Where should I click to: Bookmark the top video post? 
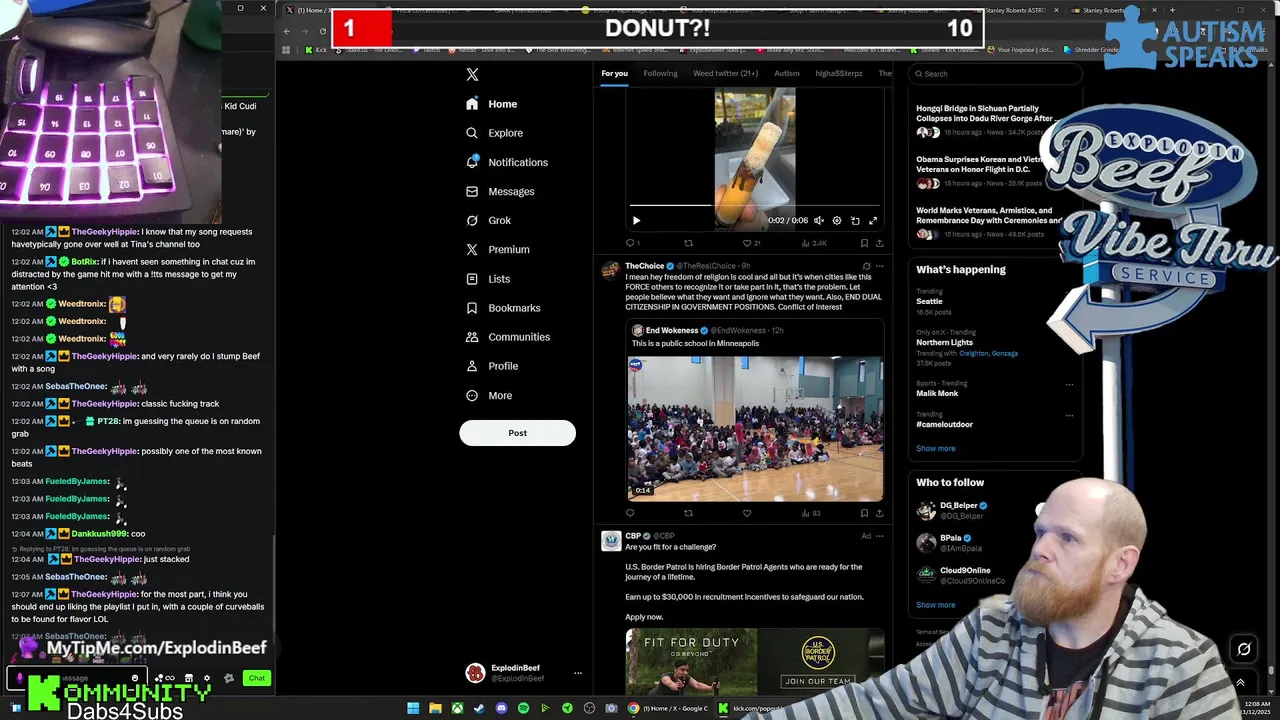(864, 243)
